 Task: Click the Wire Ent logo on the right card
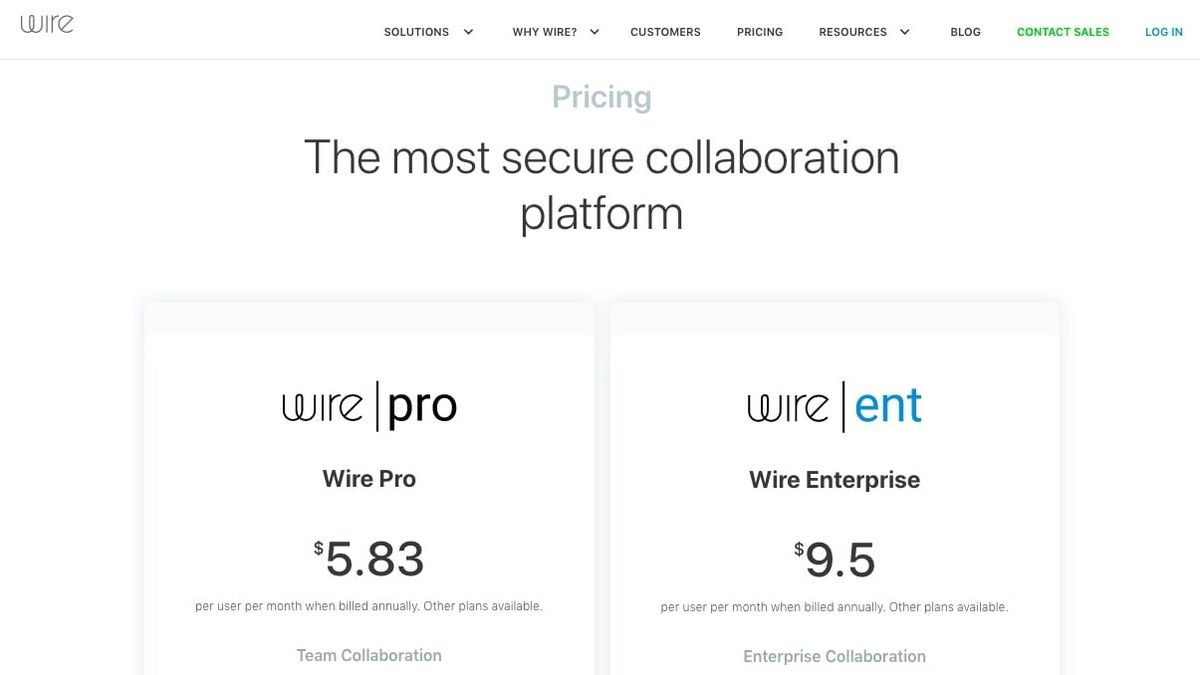[x=834, y=404]
